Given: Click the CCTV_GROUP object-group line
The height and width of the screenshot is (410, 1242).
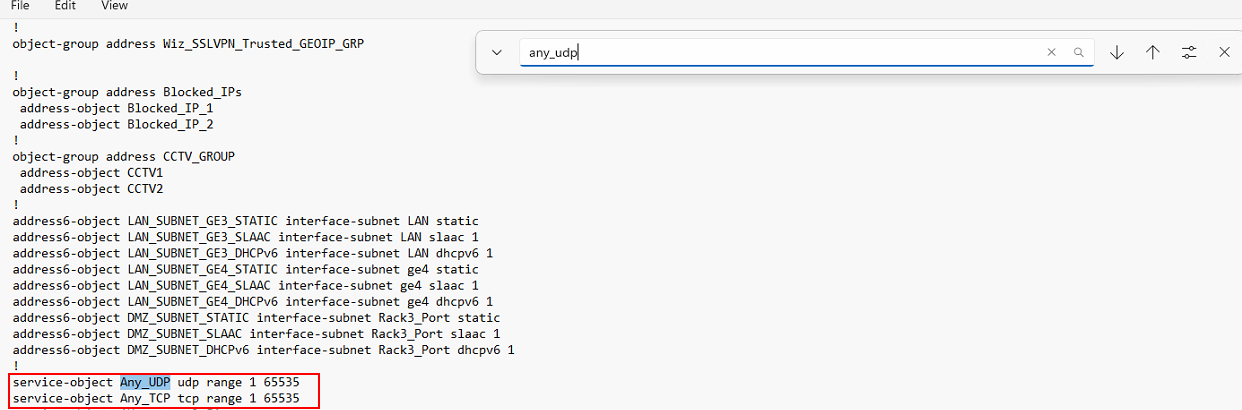Looking at the screenshot, I should (123, 157).
